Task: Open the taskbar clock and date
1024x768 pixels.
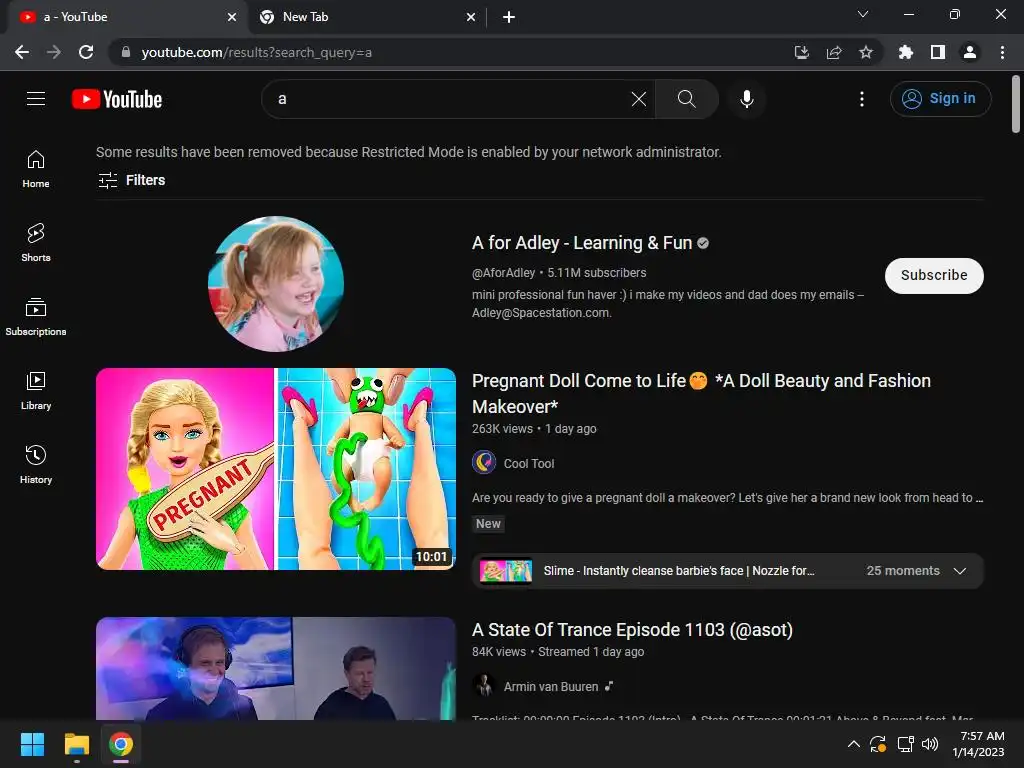Action: point(978,744)
